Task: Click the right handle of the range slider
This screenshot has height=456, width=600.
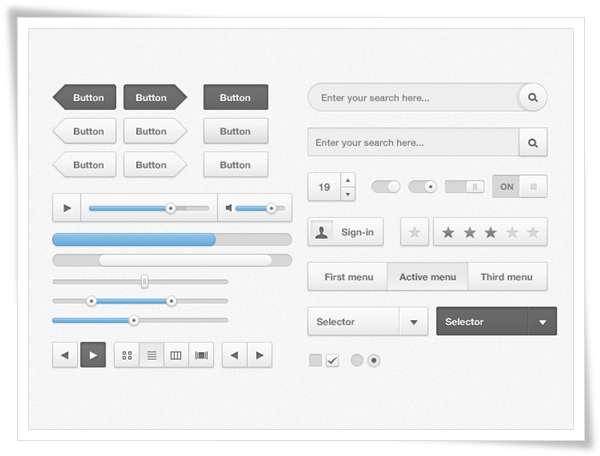Action: click(171, 301)
